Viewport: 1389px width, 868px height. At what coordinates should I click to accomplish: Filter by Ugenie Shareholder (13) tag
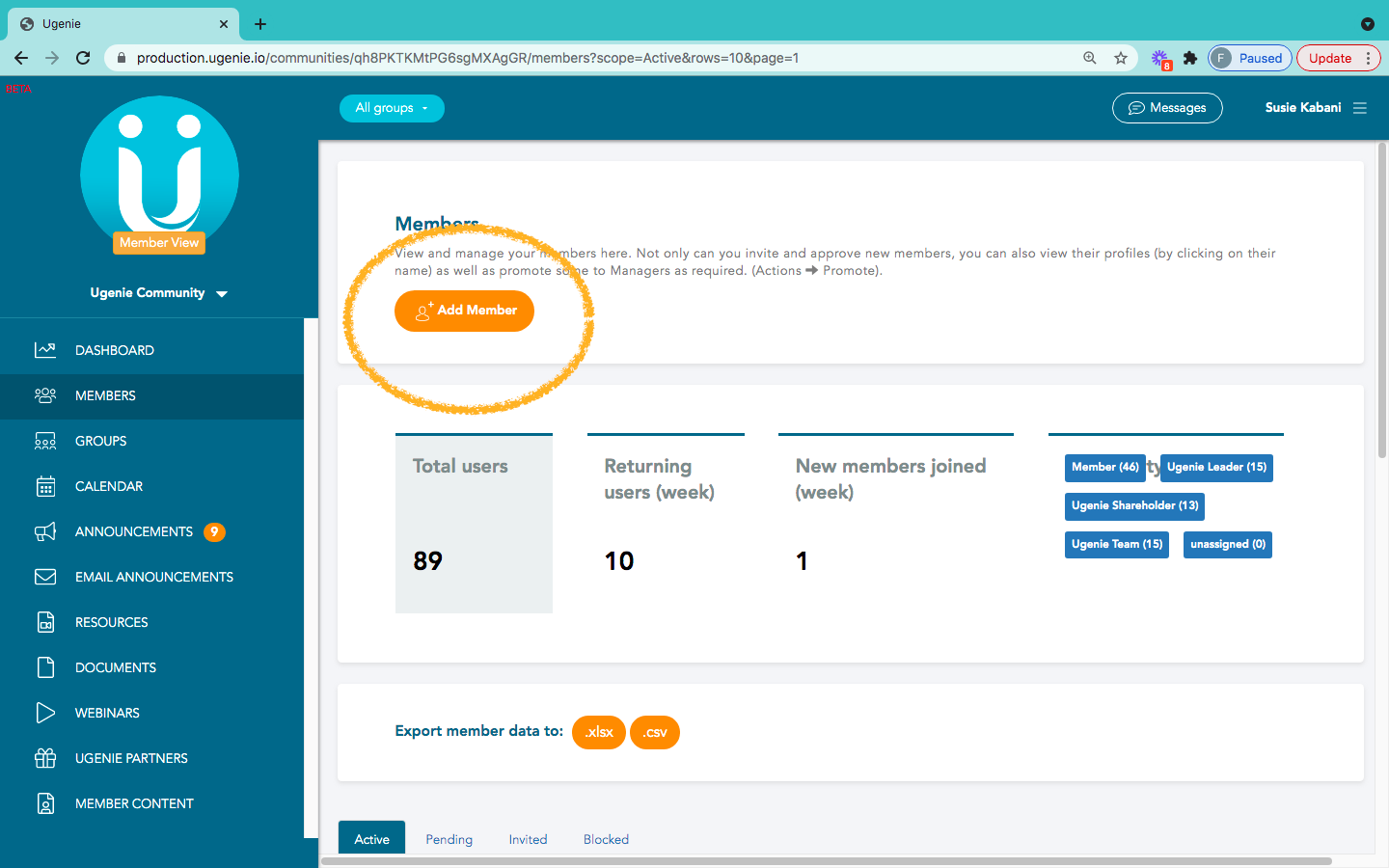1134,506
